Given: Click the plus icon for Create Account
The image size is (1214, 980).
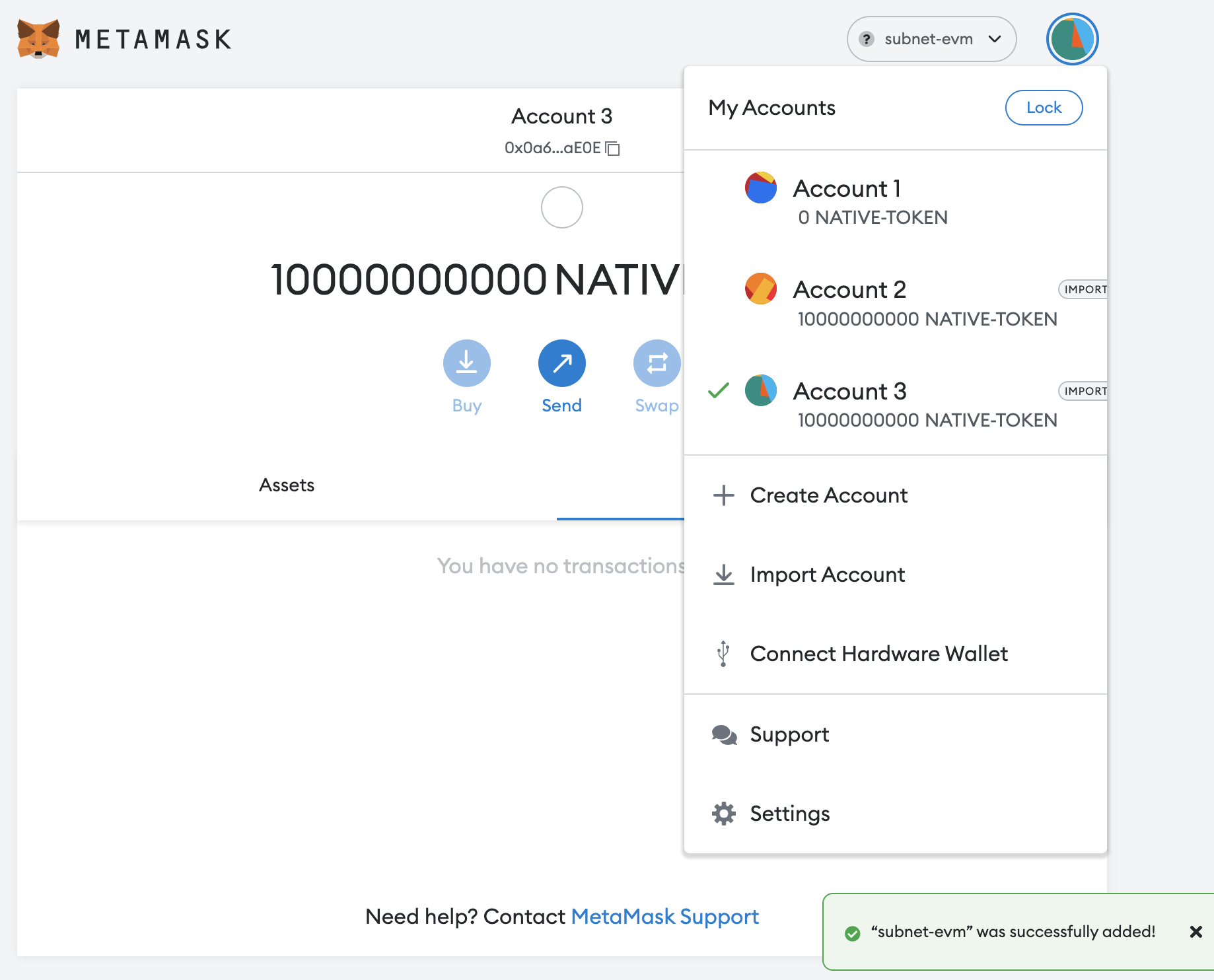Looking at the screenshot, I should pyautogui.click(x=724, y=495).
